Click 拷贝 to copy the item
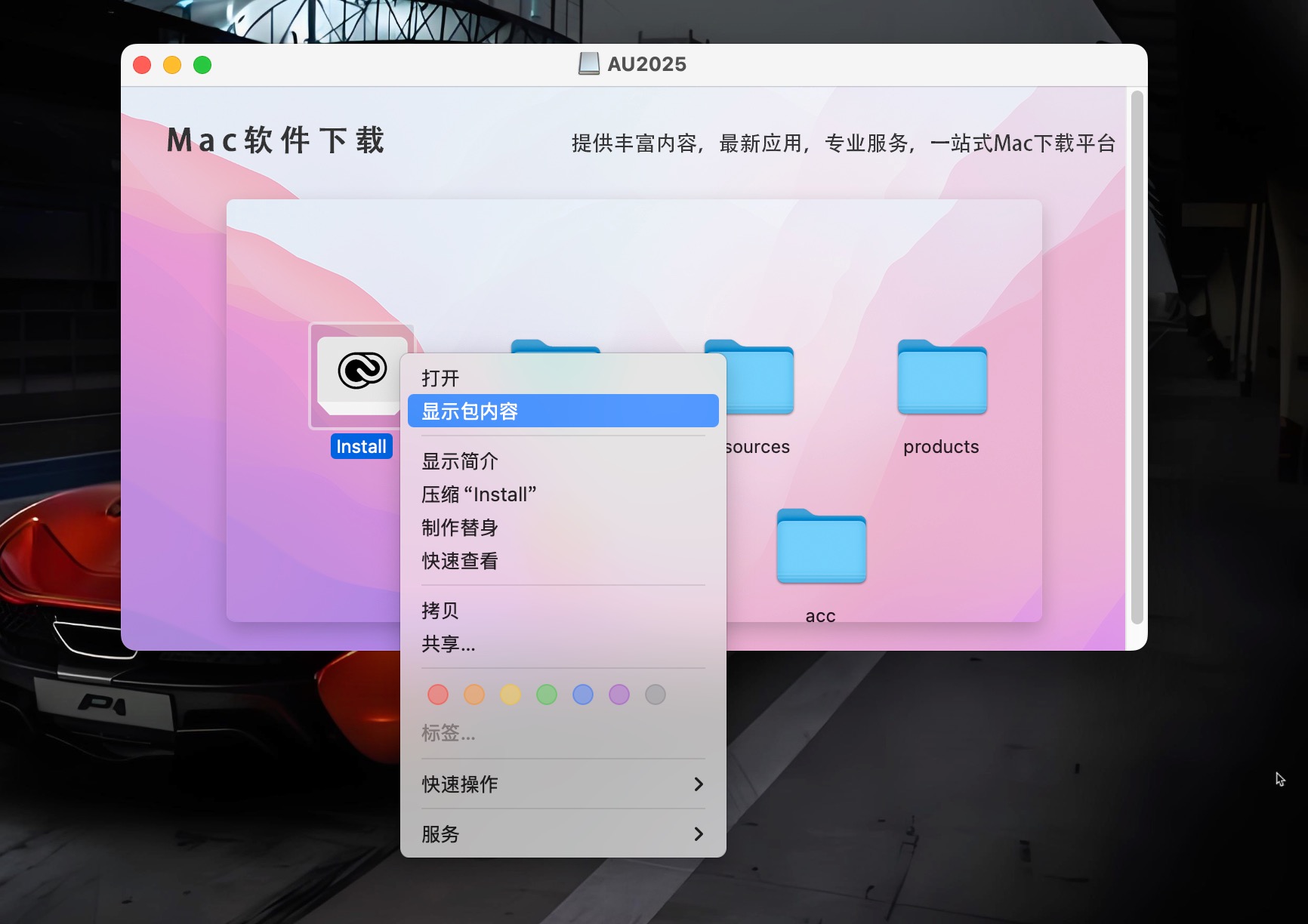Viewport: 1308px width, 924px height. point(440,611)
